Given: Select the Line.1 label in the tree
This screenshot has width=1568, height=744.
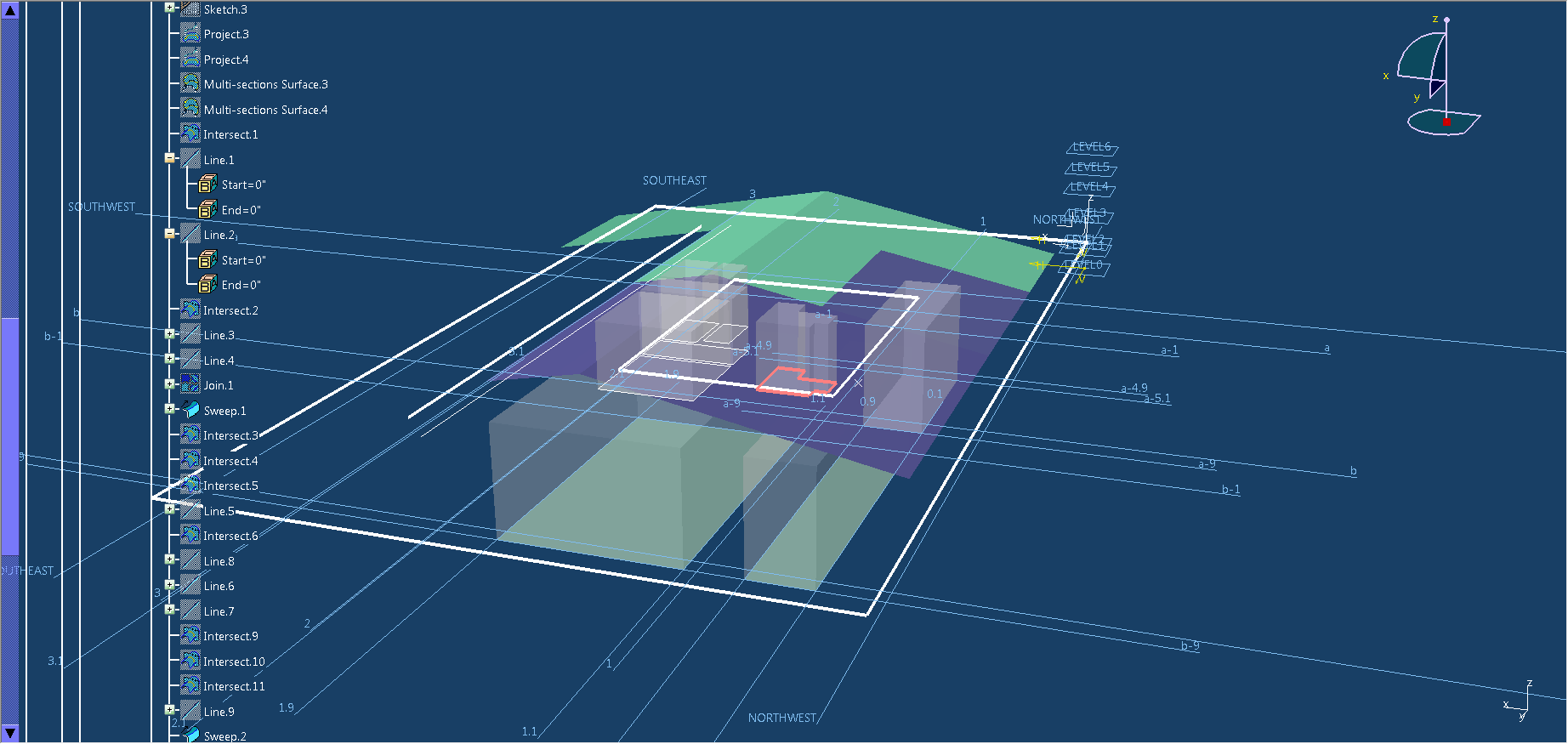Looking at the screenshot, I should pos(219,160).
